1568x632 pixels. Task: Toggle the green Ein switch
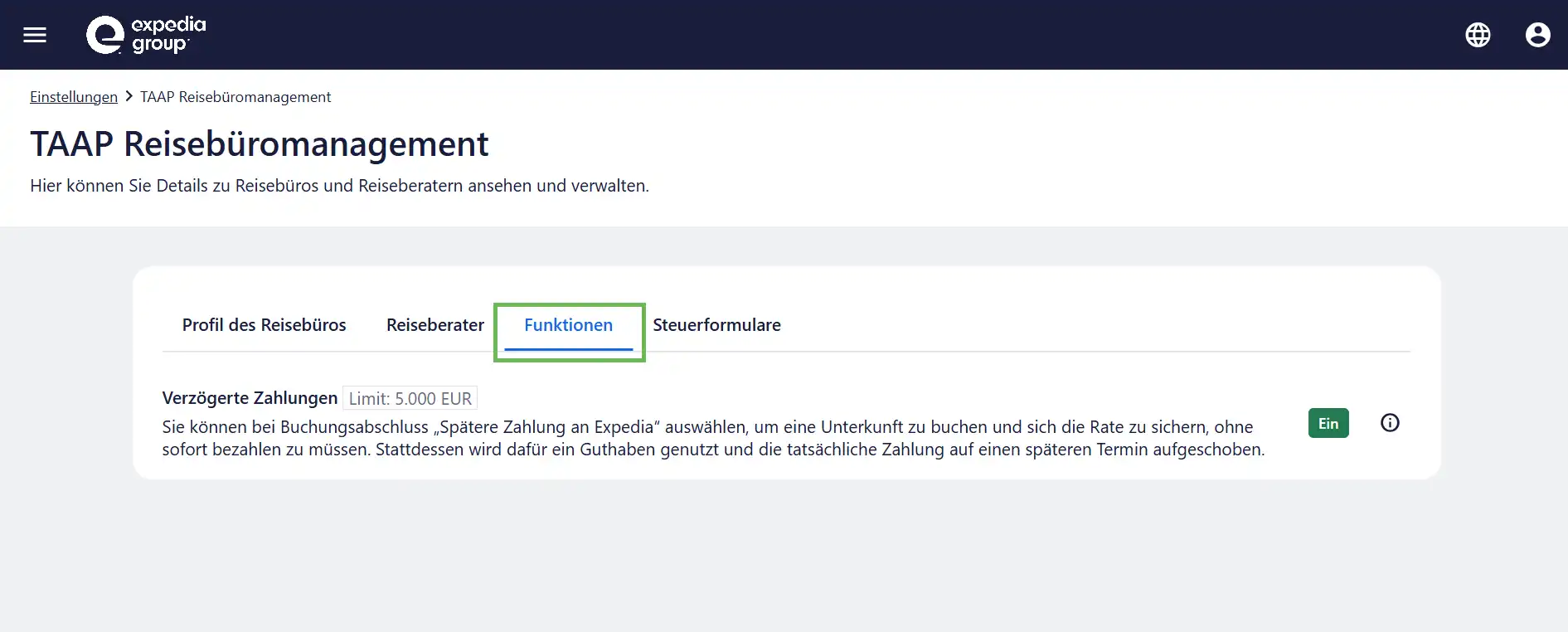[x=1328, y=423]
